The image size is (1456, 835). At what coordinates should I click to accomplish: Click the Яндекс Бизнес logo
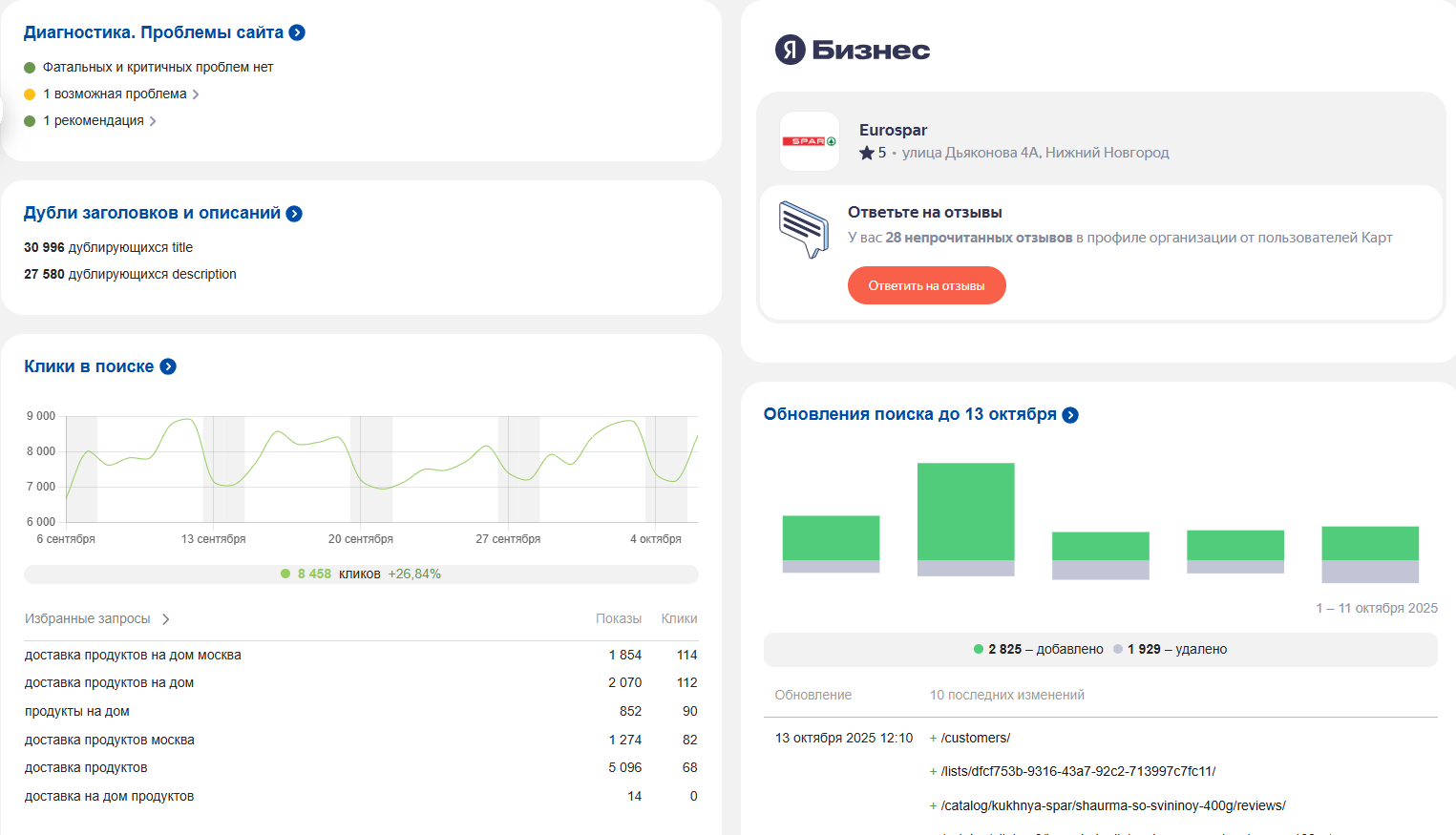point(852,50)
